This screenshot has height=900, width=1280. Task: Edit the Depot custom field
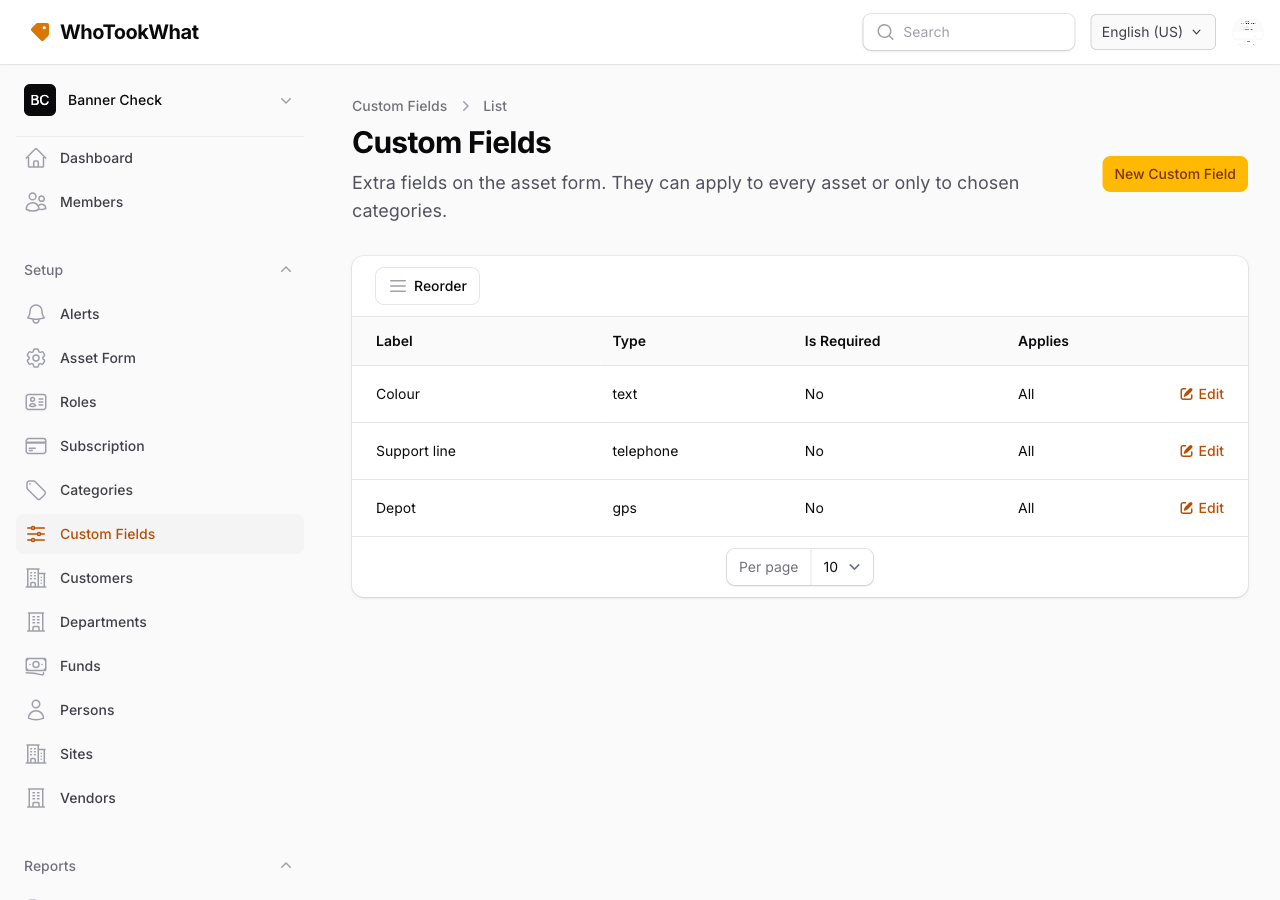[x=1202, y=508]
